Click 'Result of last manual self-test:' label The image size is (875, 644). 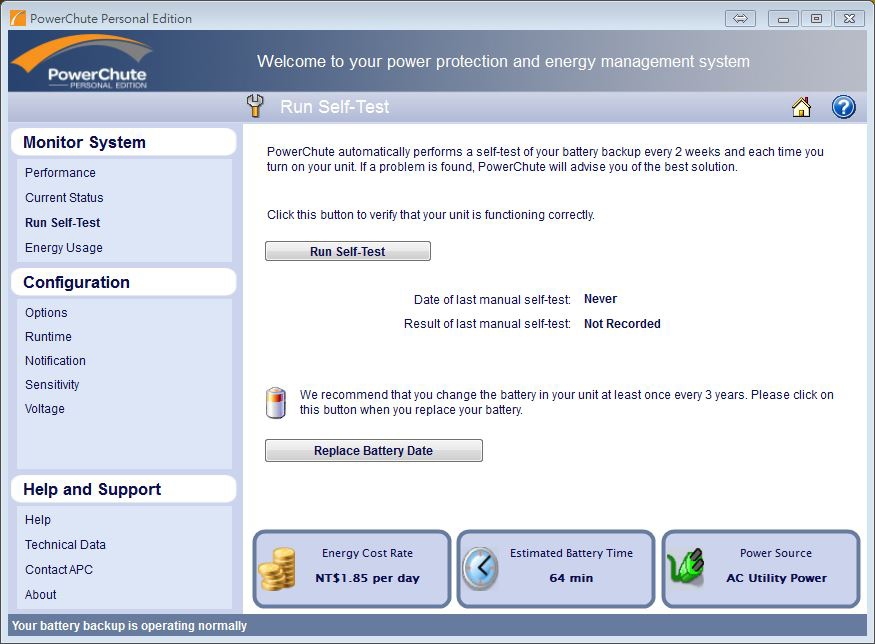487,324
